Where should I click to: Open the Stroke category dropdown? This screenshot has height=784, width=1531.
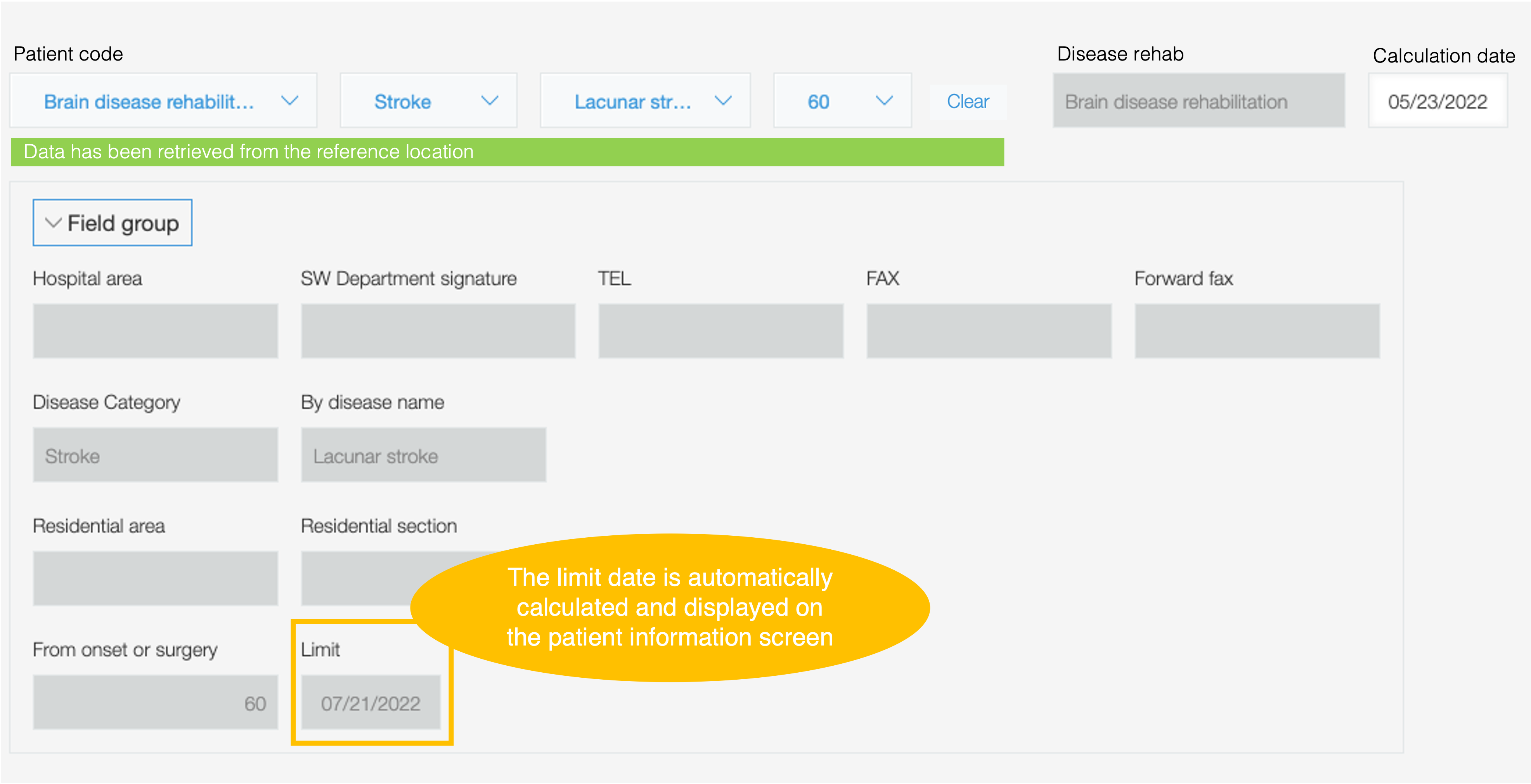(428, 101)
